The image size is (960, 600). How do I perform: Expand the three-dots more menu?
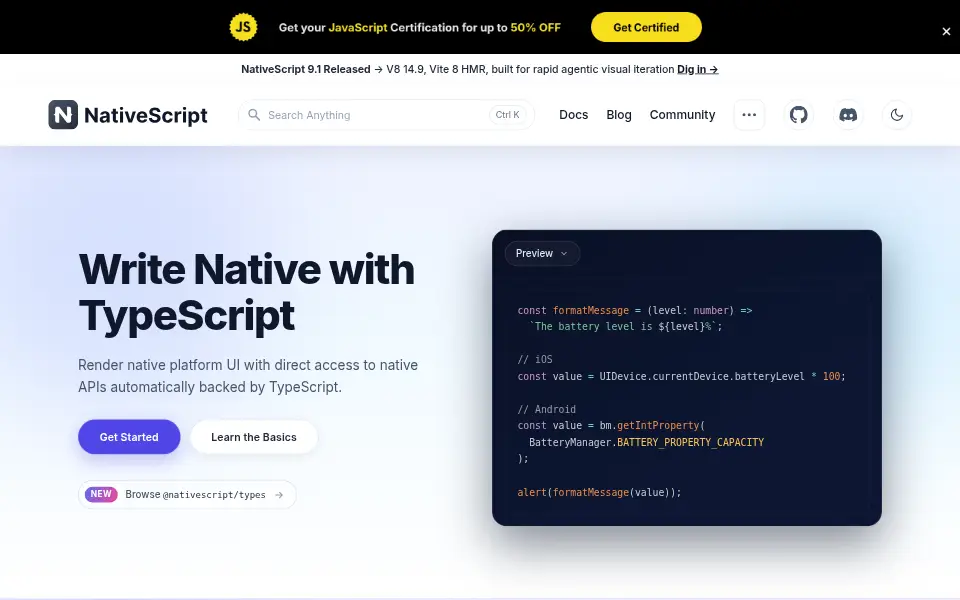pos(749,114)
